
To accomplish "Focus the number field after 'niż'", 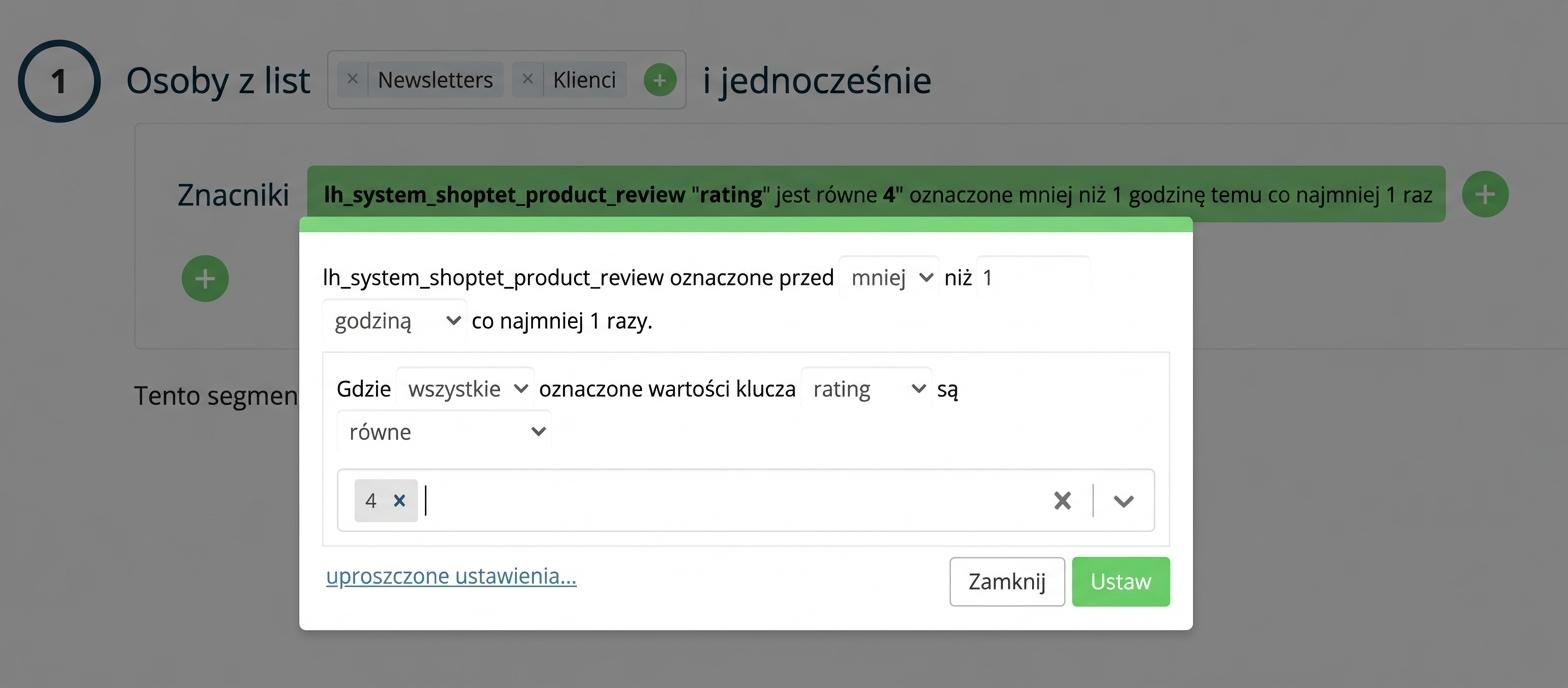I will click(x=1033, y=277).
